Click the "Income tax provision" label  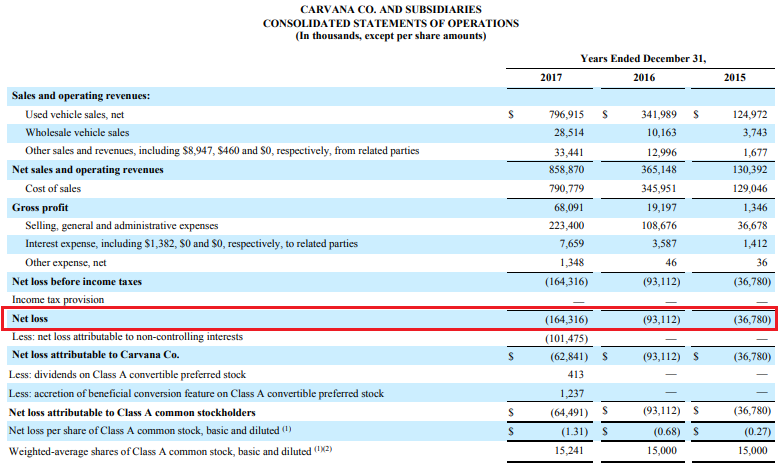pos(58,300)
